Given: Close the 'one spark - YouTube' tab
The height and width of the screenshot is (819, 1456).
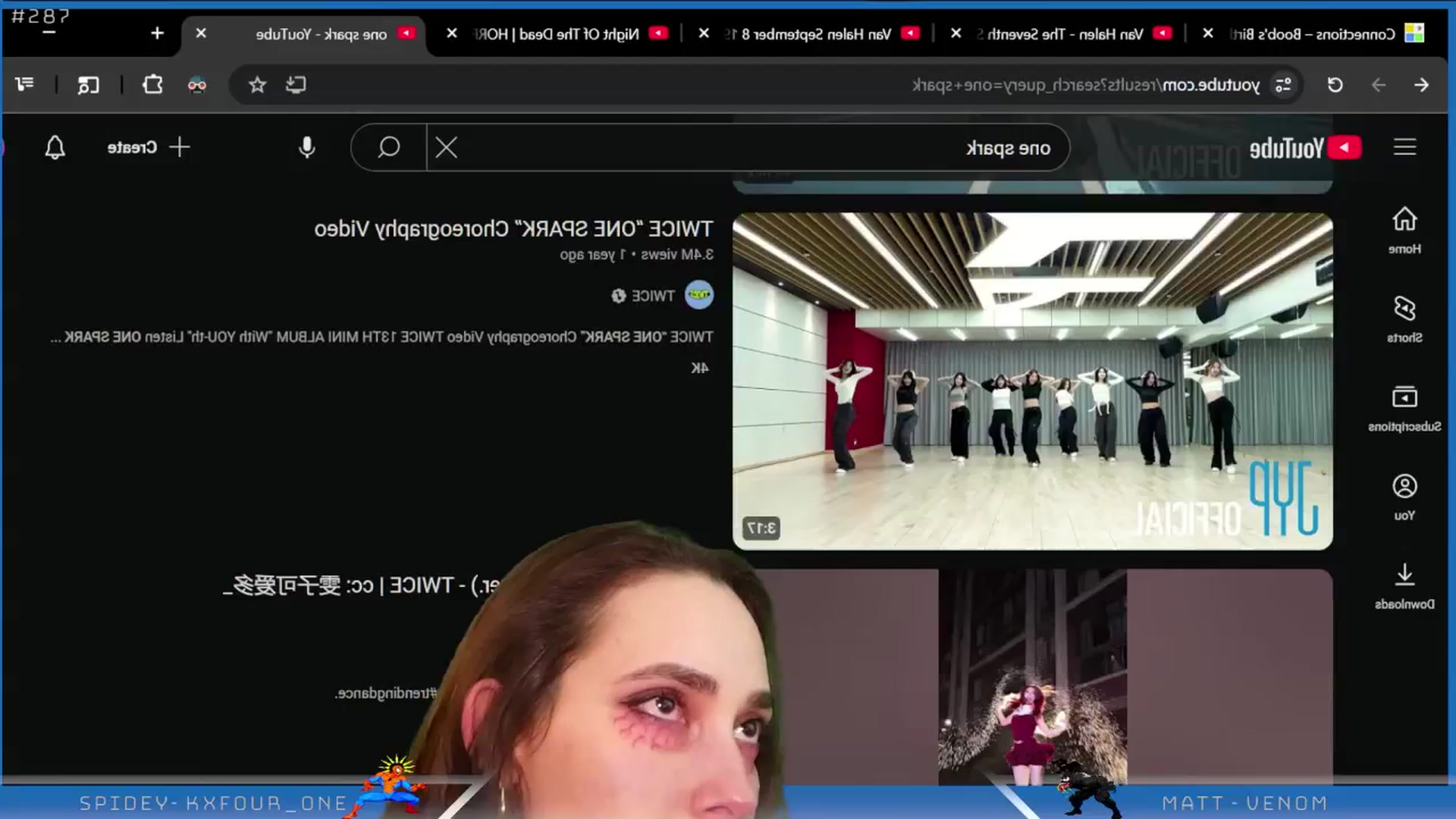Looking at the screenshot, I should pos(201,33).
